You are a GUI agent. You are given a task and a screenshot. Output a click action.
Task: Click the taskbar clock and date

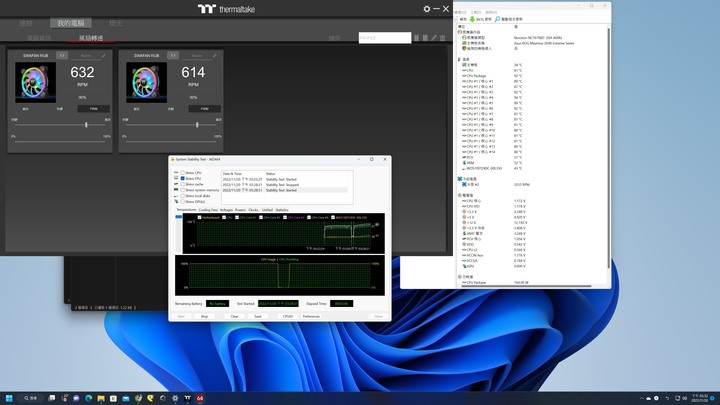point(700,398)
